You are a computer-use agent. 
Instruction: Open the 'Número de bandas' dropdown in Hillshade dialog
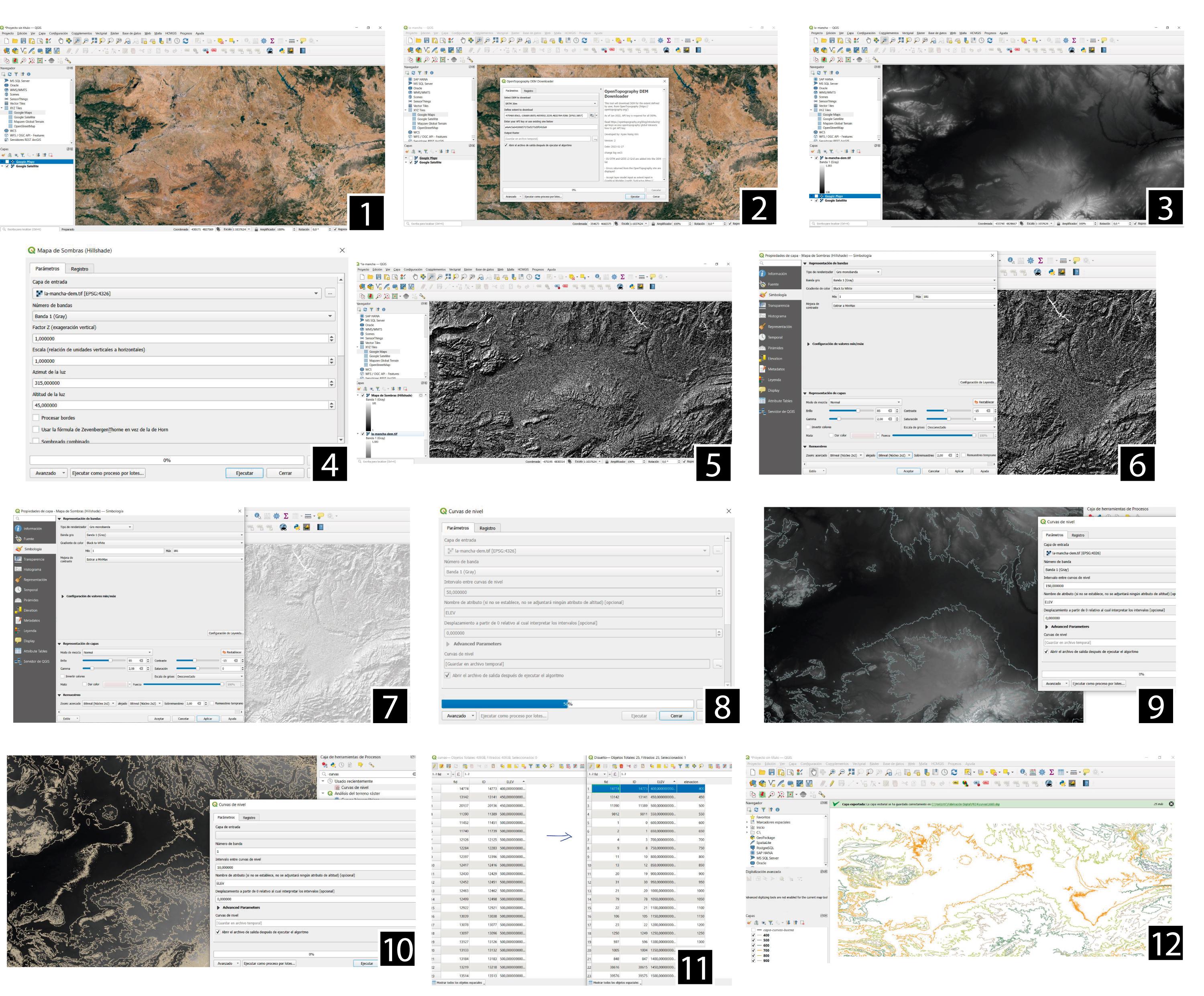point(183,316)
